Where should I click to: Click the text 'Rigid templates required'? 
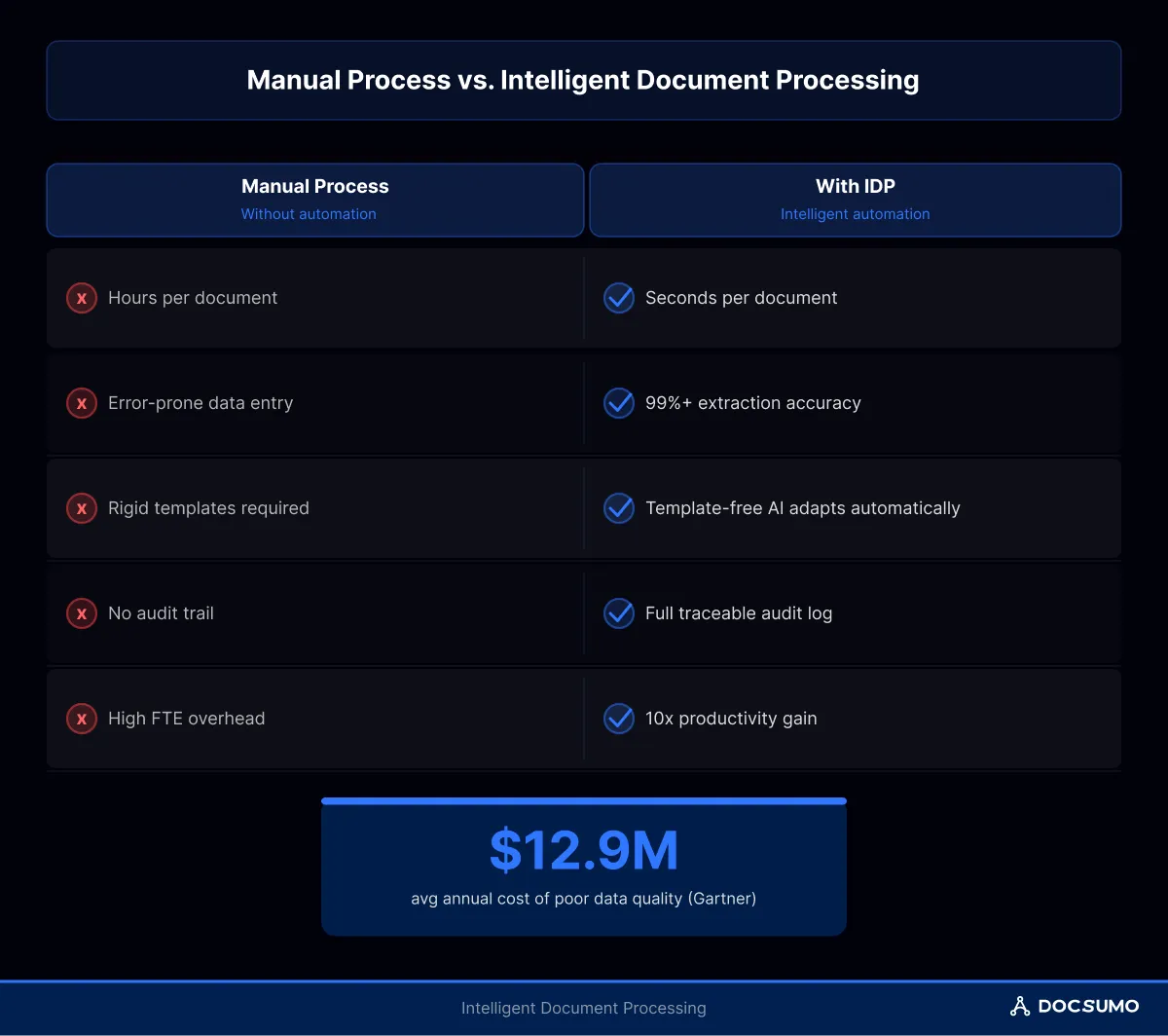tap(208, 508)
